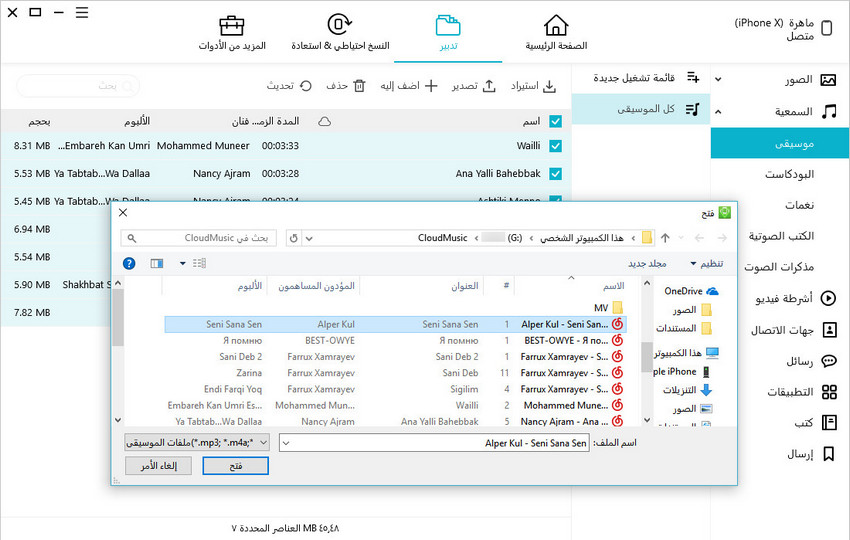The height and width of the screenshot is (540, 850).
Task: Select All Music (كل الموسيقى) playlist
Action: tap(641, 110)
